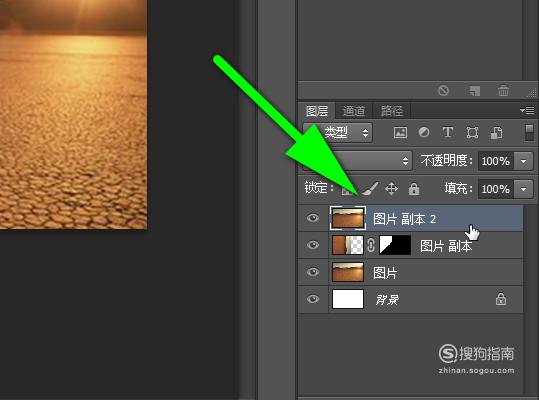Expand the 不透明度 slider arrow
The image size is (539, 400).
[x=524, y=161]
